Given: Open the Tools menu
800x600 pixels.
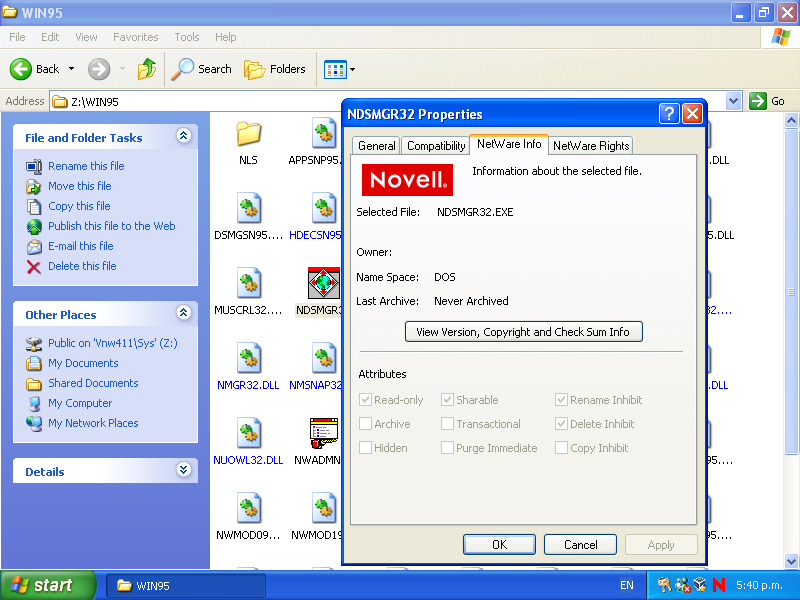Looking at the screenshot, I should click(187, 37).
